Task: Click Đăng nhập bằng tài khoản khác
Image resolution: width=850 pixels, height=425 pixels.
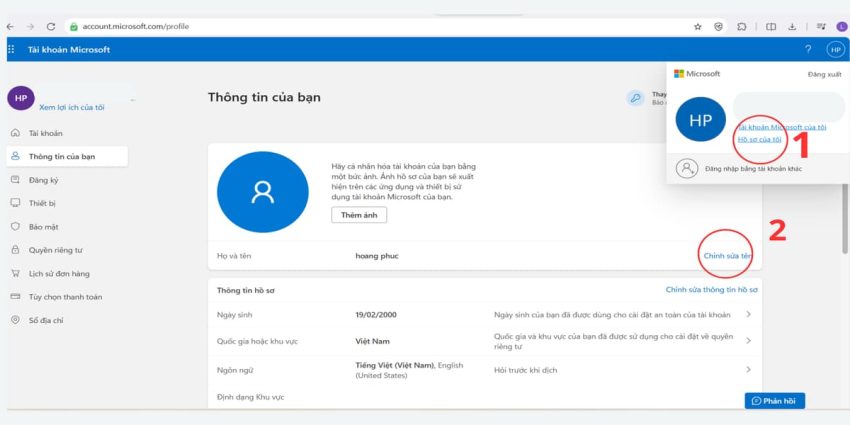Action: tap(754, 169)
